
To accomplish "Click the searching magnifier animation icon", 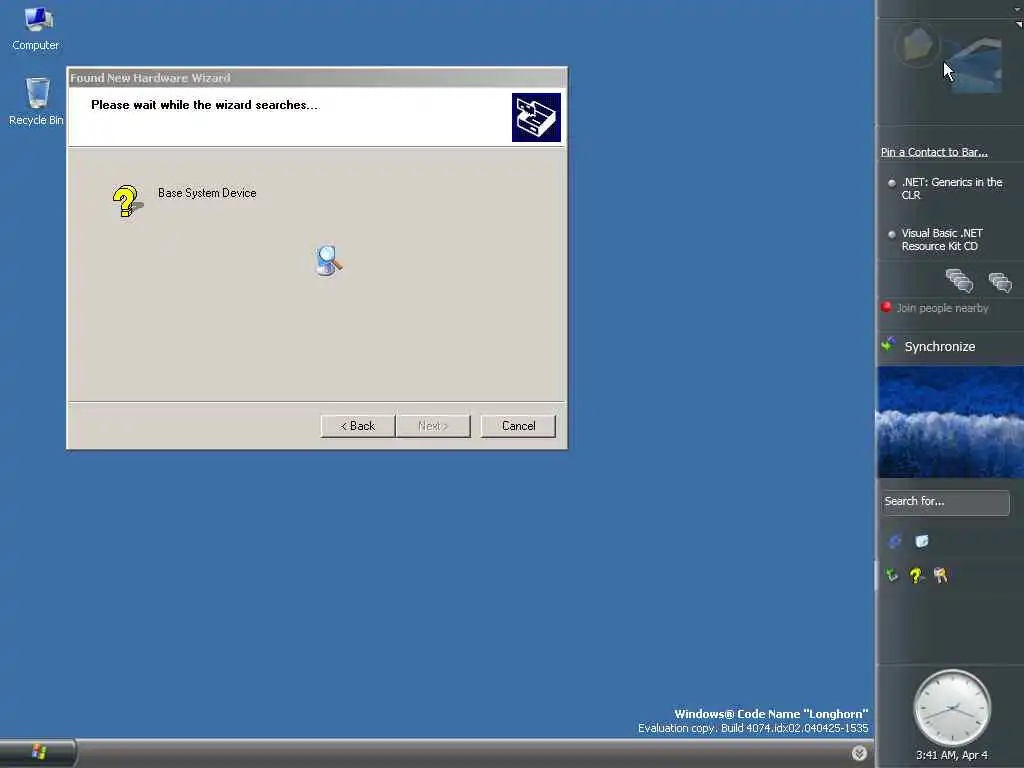I will pos(328,261).
